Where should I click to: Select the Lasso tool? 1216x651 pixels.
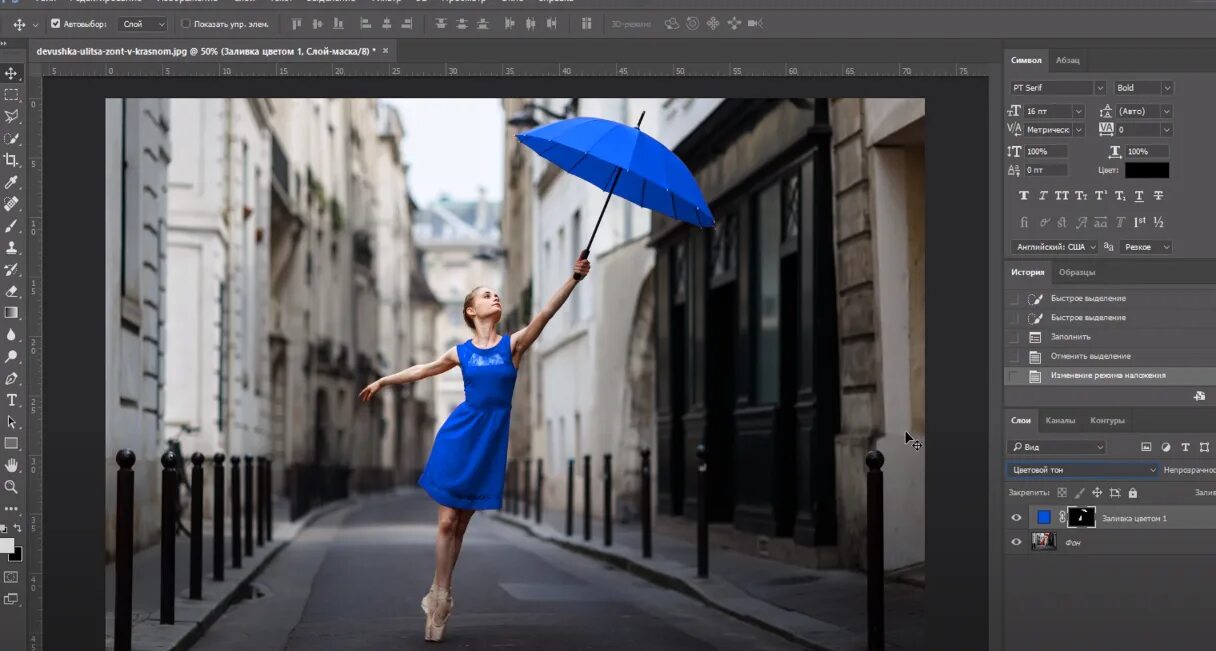11,117
